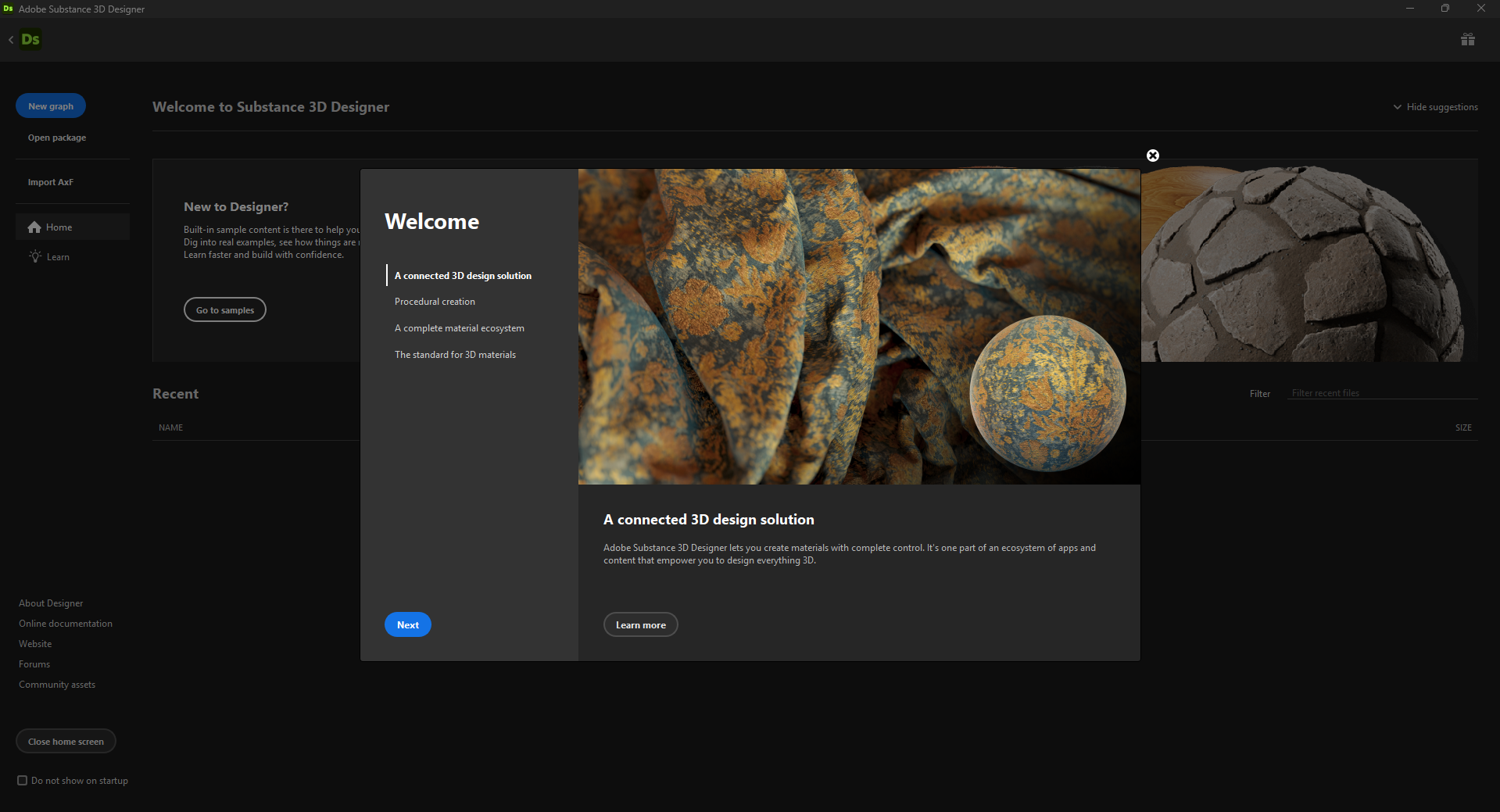Enable Do not show on startup checkbox
Viewport: 1500px width, 812px height.
pyautogui.click(x=23, y=780)
